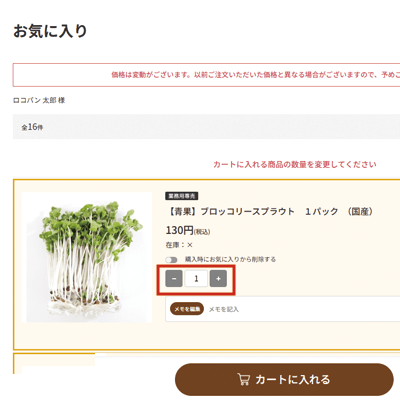Screen dimensions: 400x400
Task: Click the メモを編集 button
Action: tap(187, 309)
